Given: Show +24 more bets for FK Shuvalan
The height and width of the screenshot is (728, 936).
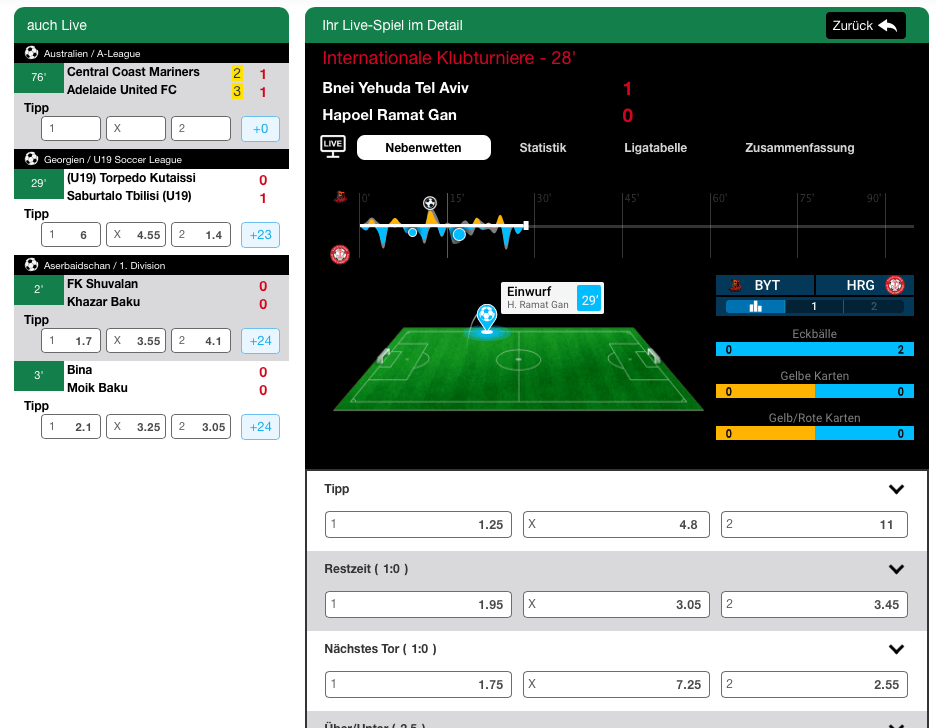Looking at the screenshot, I should (x=260, y=341).
